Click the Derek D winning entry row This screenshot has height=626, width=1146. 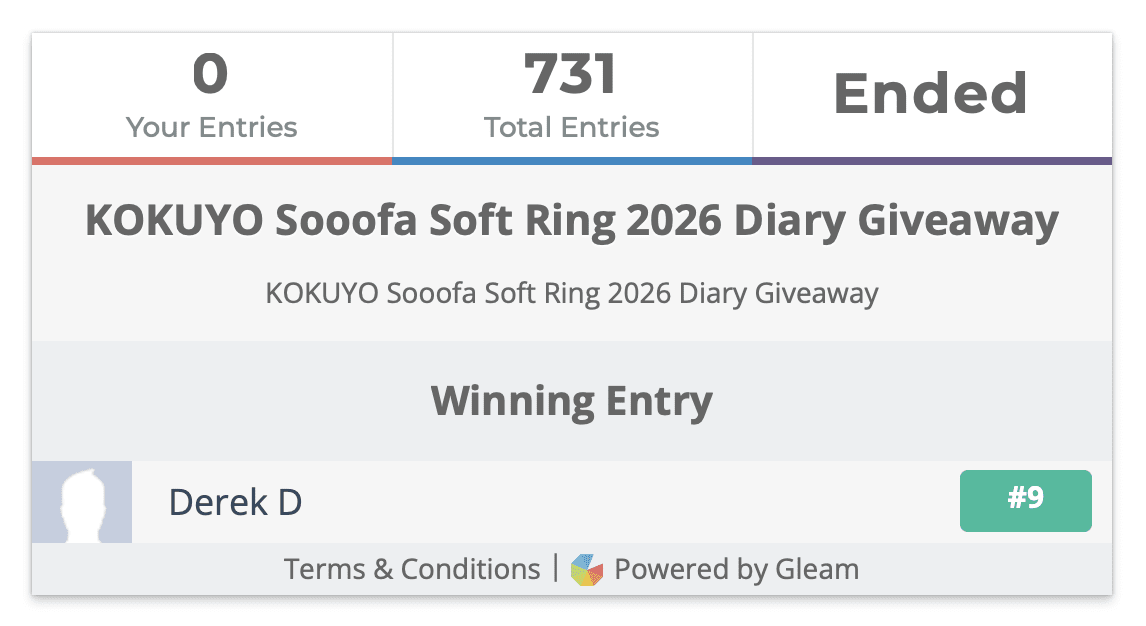[572, 502]
